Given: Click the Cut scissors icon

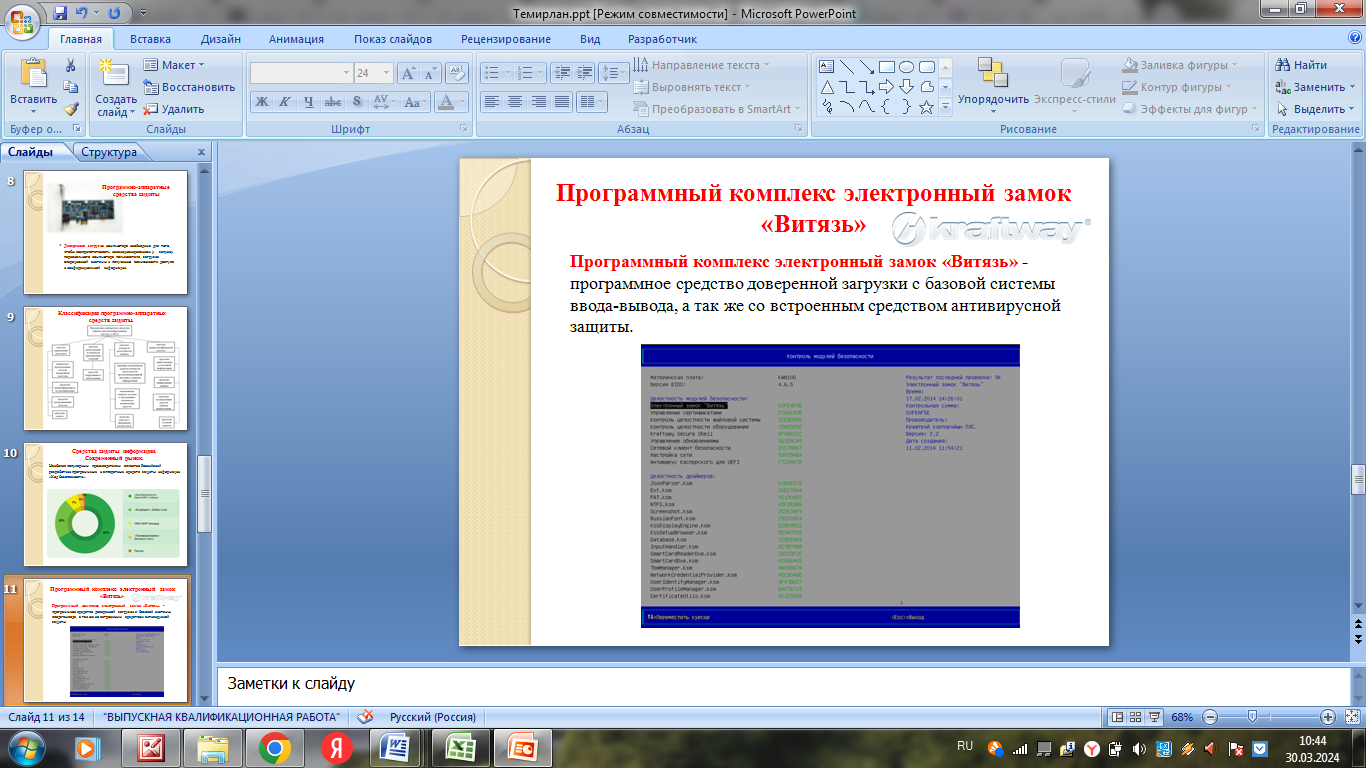Looking at the screenshot, I should pyautogui.click(x=71, y=65).
